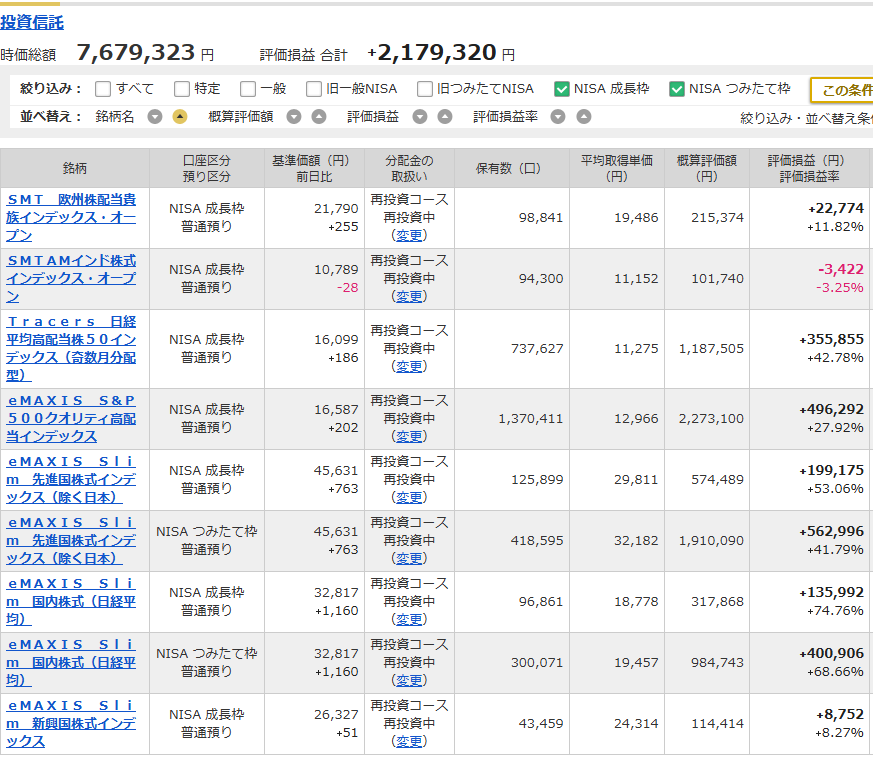The width and height of the screenshot is (873, 759).
Task: Click the この条件 button
Action: [842, 90]
